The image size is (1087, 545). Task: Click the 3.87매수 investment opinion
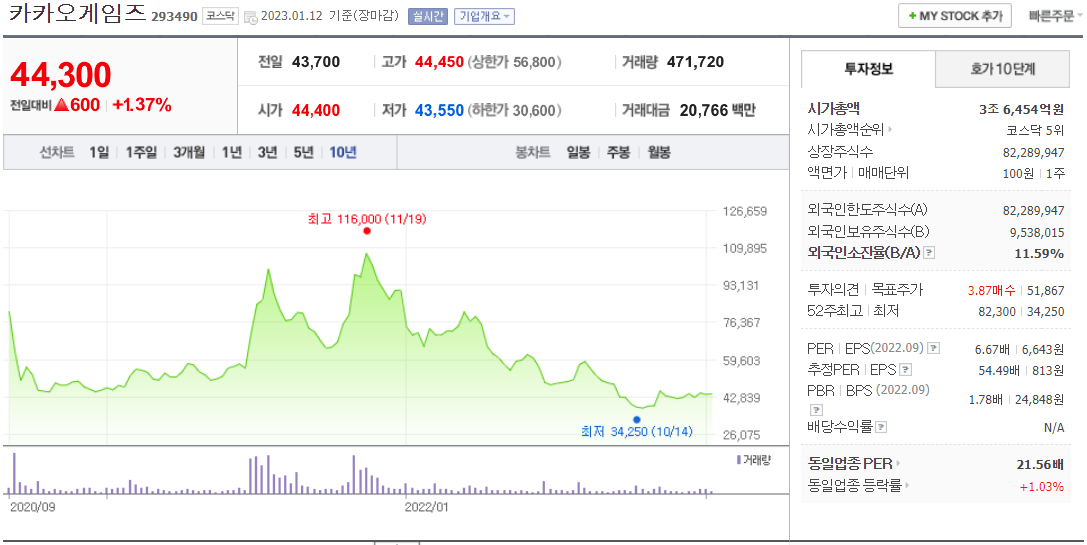tap(992, 290)
